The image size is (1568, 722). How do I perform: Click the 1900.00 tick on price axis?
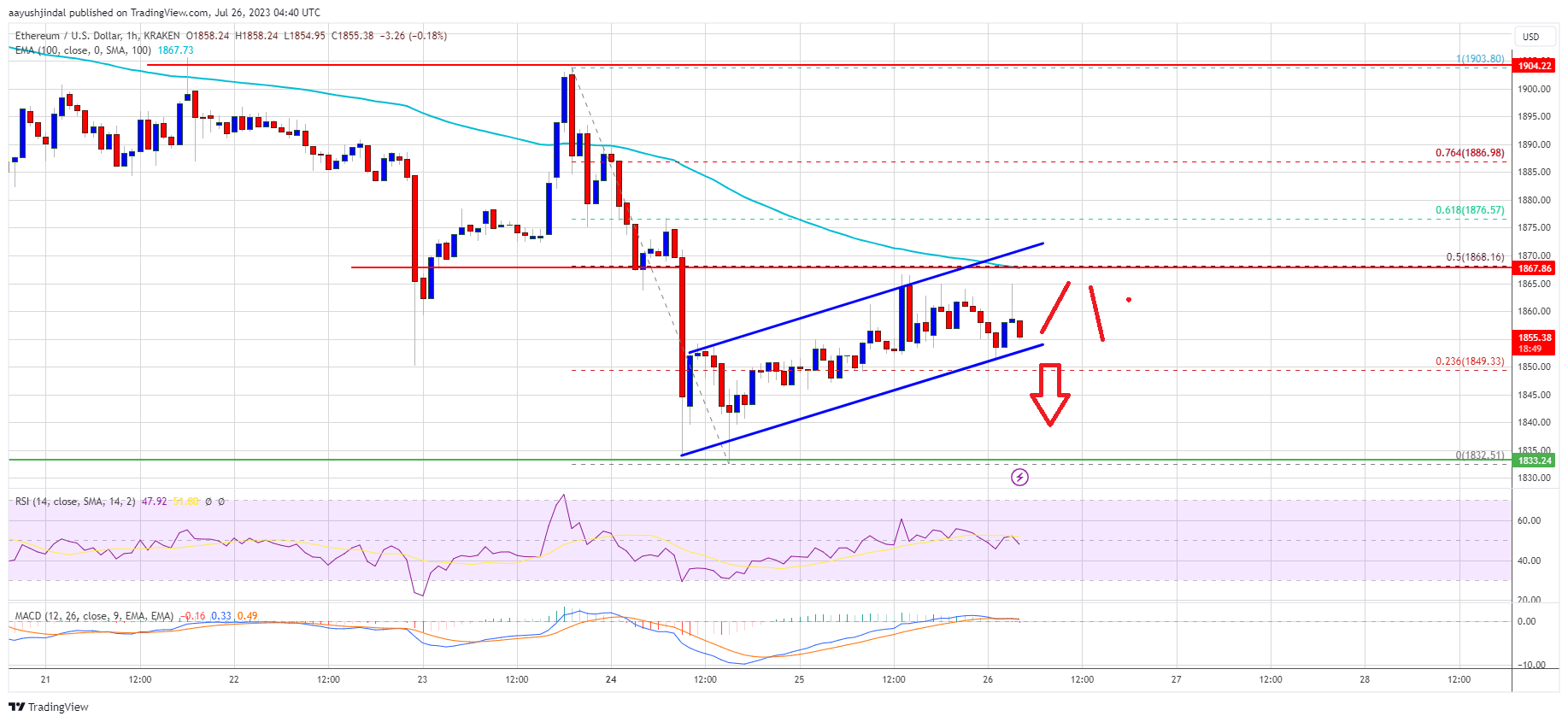pyautogui.click(x=1535, y=89)
